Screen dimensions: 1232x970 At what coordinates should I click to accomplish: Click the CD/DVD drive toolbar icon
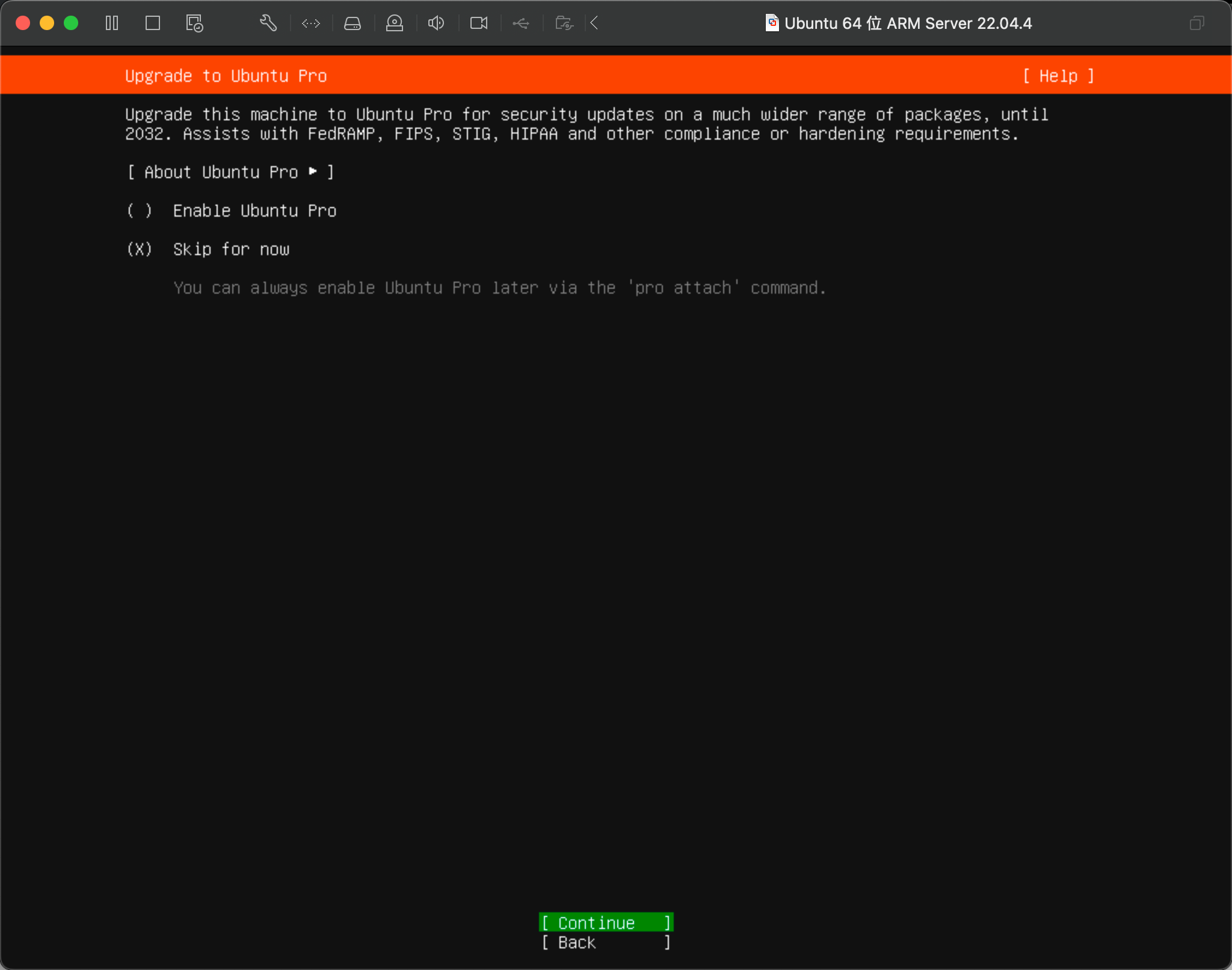click(395, 23)
